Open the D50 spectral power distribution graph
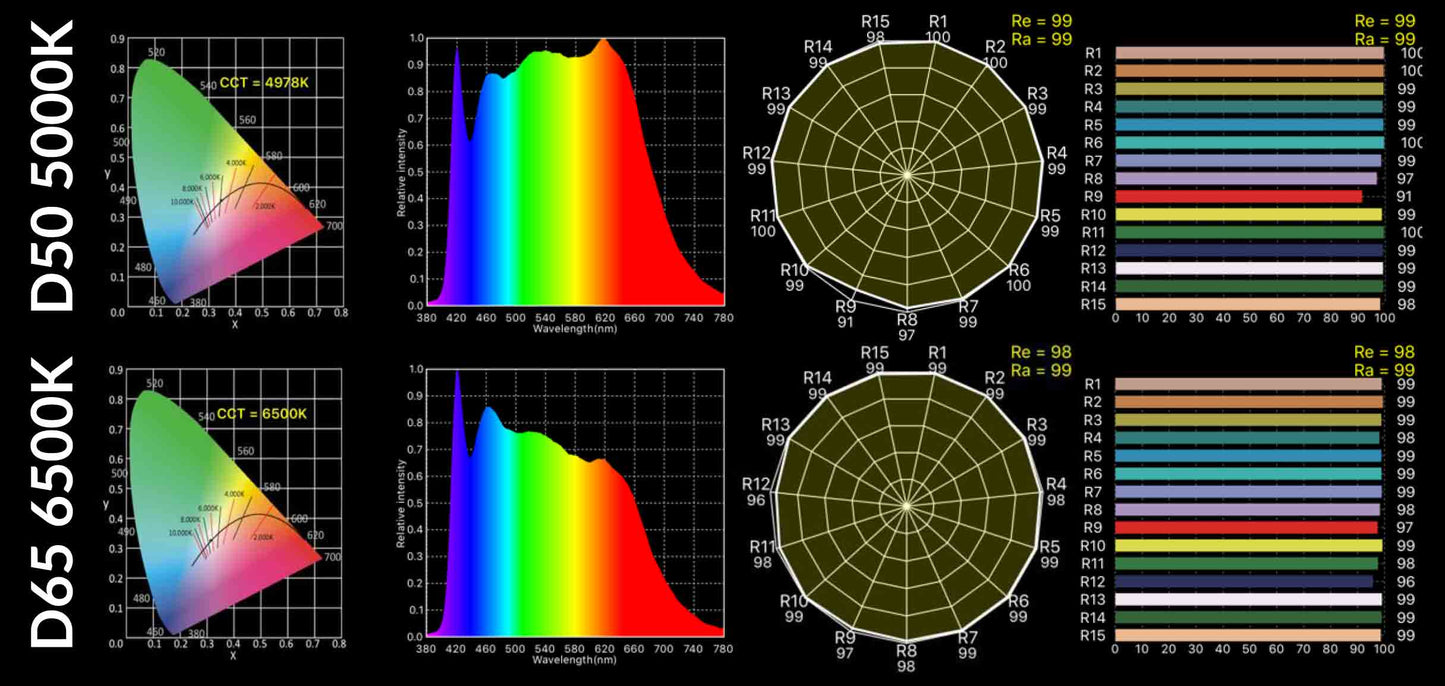The image size is (1445, 686). tap(575, 172)
